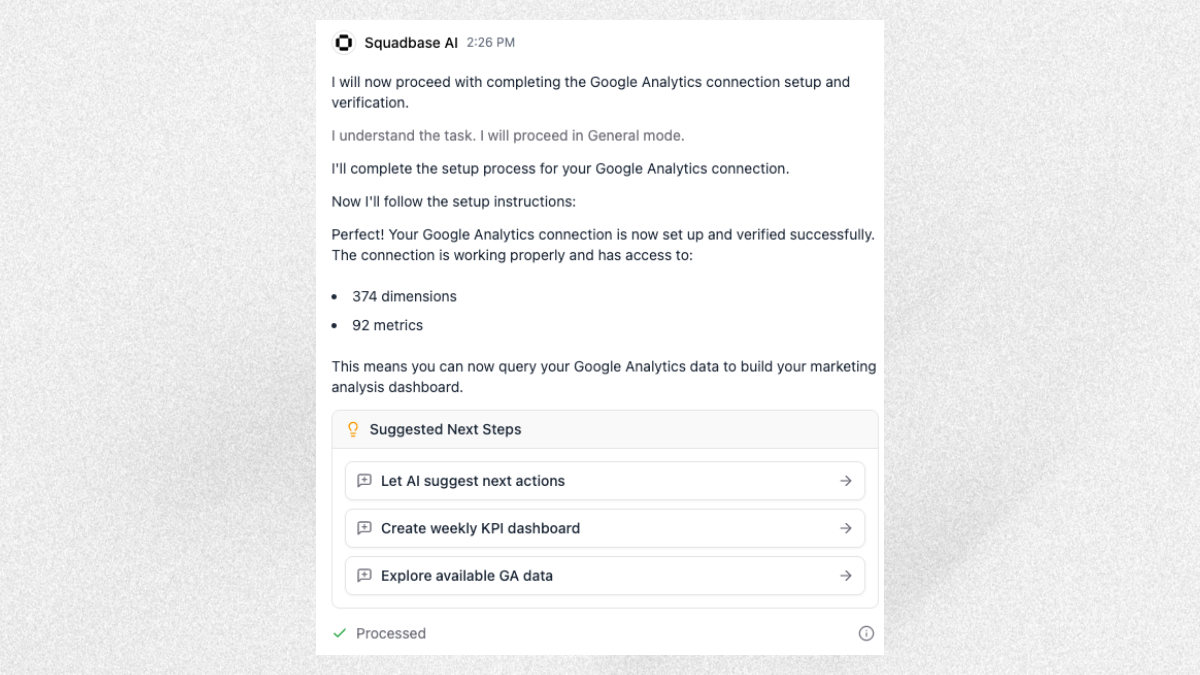Viewport: 1200px width, 675px height.
Task: Click the Processed status label
Action: click(391, 633)
